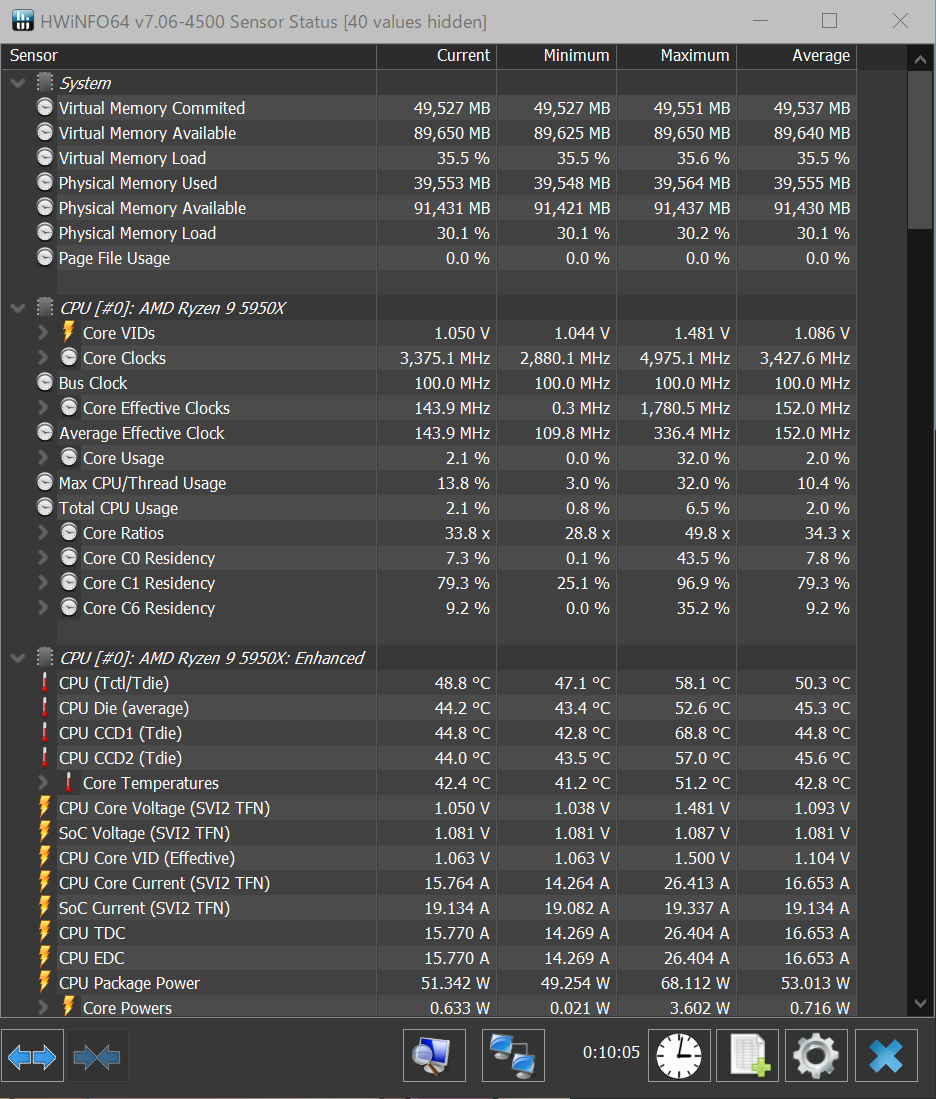Open the sensor search monitor icon
The image size is (936, 1099).
(x=434, y=1056)
